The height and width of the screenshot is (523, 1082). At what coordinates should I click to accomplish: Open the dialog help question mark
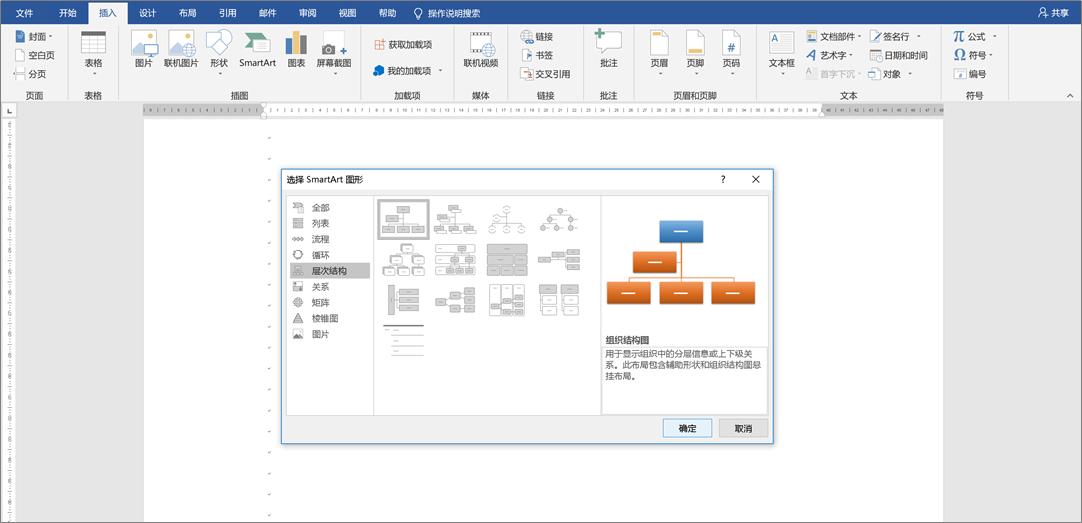[723, 179]
